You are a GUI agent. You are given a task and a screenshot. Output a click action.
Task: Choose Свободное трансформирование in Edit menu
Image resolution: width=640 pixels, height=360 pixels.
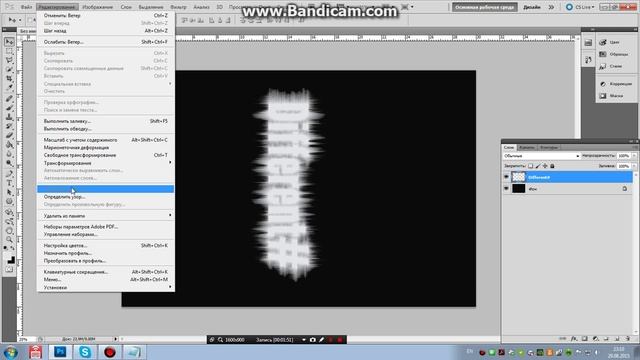tap(105, 155)
